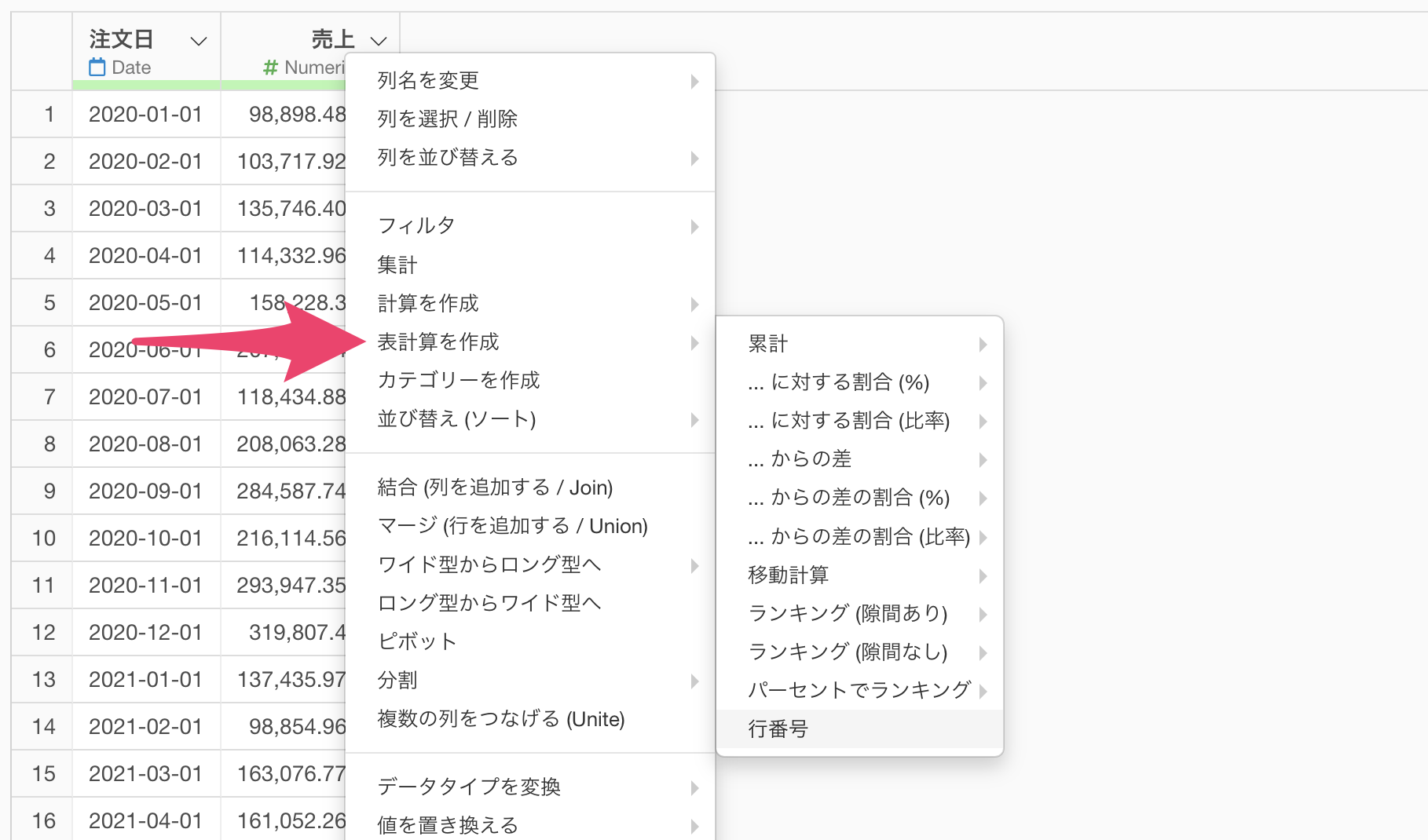Click the 2020-01-01 date cell
This screenshot has width=1428, height=840.
[145, 115]
